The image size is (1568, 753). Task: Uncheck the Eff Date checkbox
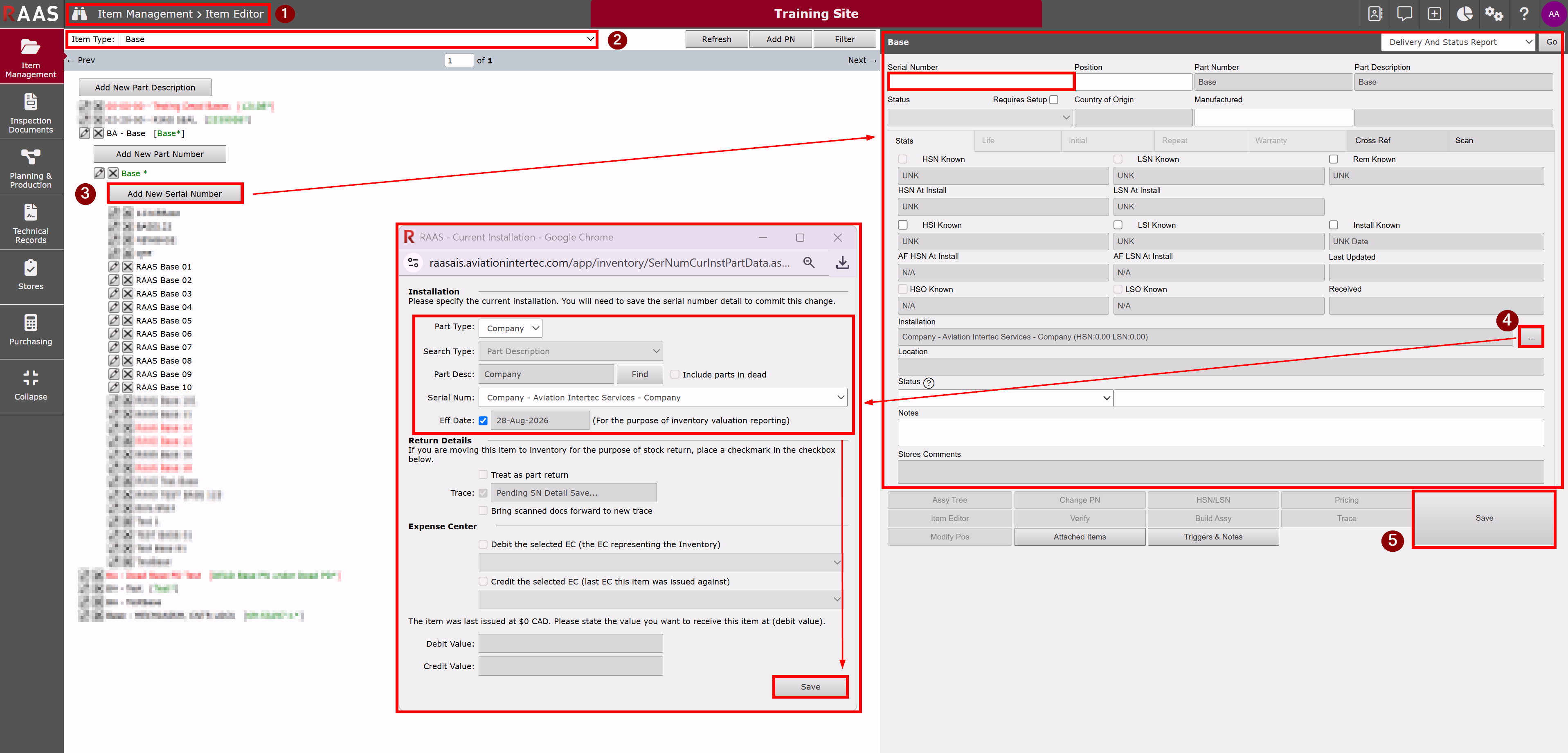(483, 420)
